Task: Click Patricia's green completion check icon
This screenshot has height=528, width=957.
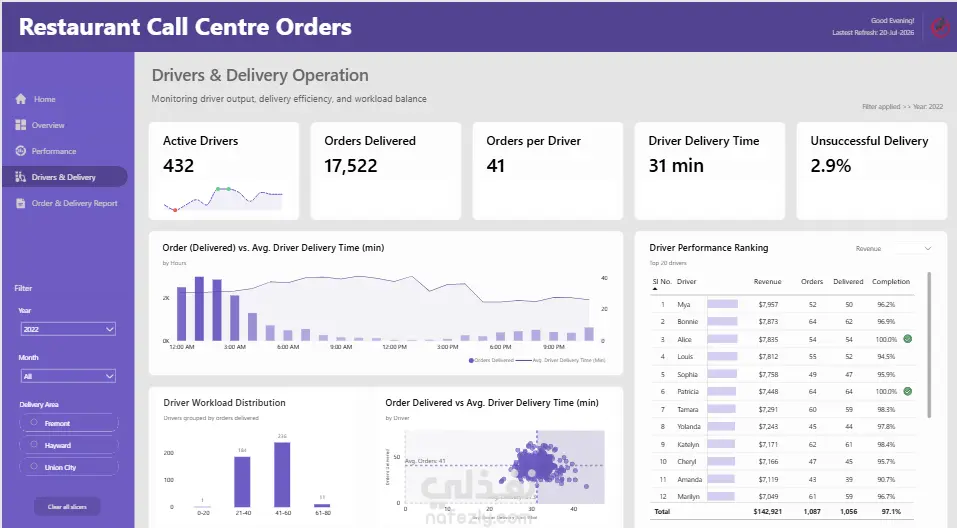Action: tap(908, 391)
